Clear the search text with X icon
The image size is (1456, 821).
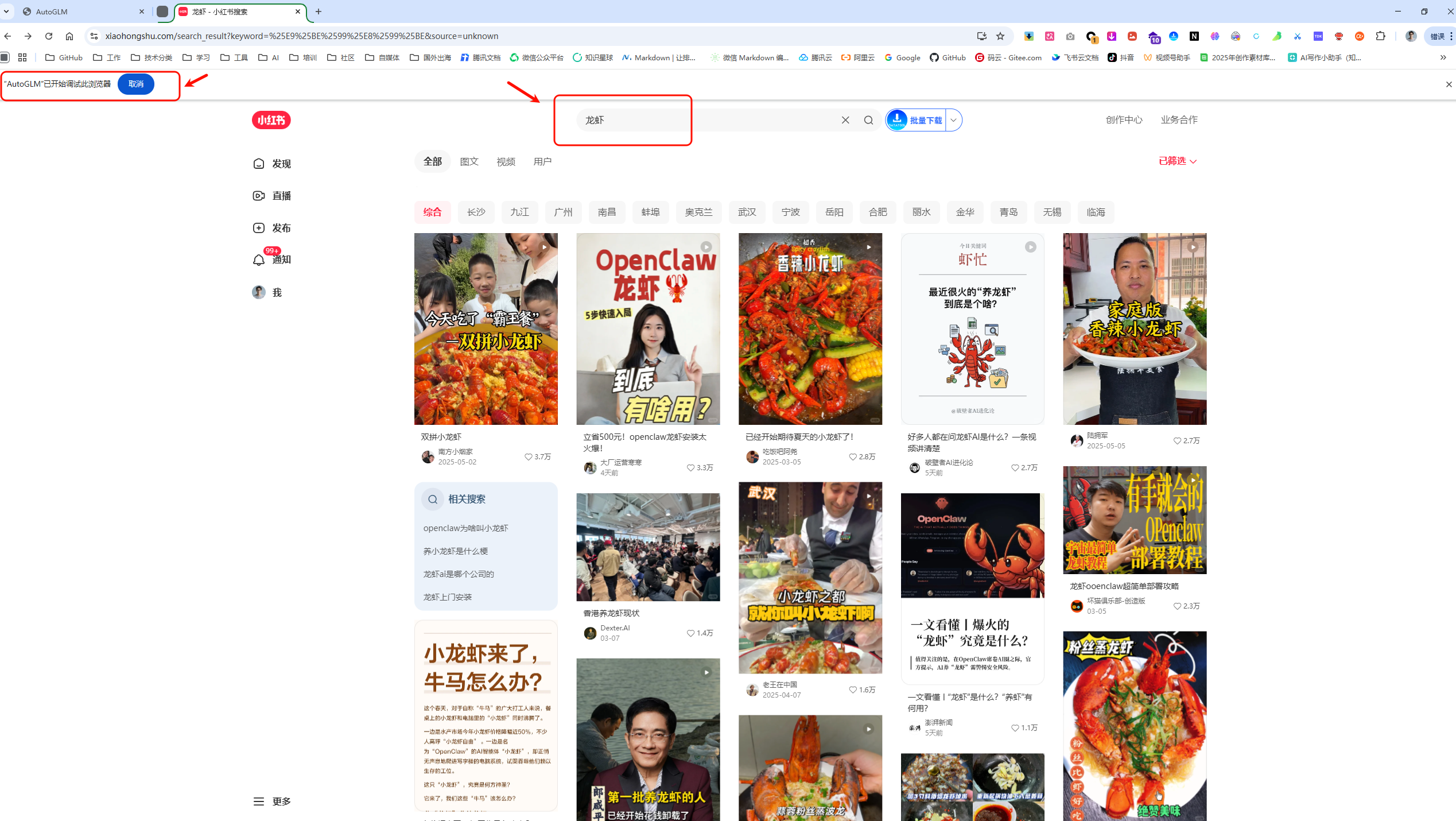click(x=845, y=120)
